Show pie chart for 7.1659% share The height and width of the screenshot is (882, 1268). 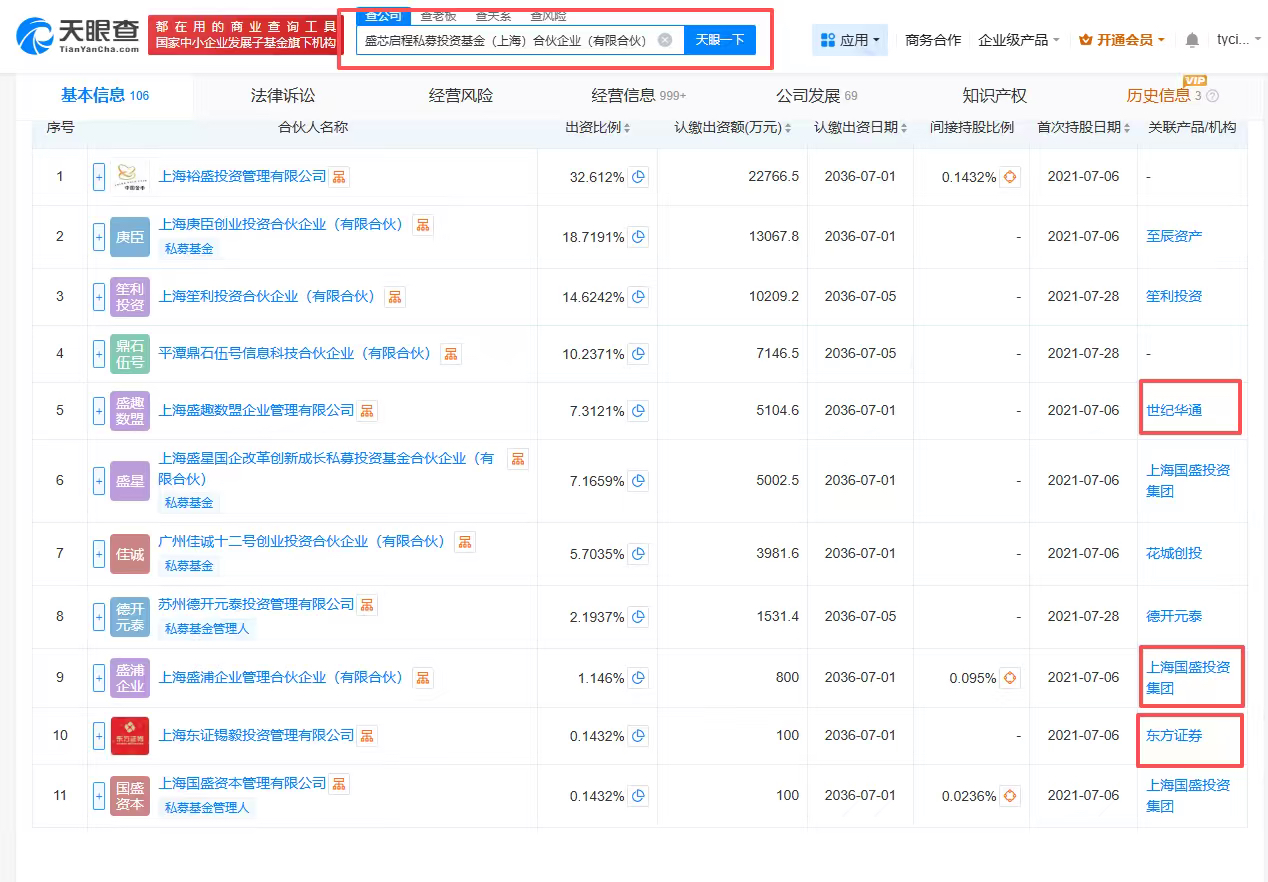point(638,481)
